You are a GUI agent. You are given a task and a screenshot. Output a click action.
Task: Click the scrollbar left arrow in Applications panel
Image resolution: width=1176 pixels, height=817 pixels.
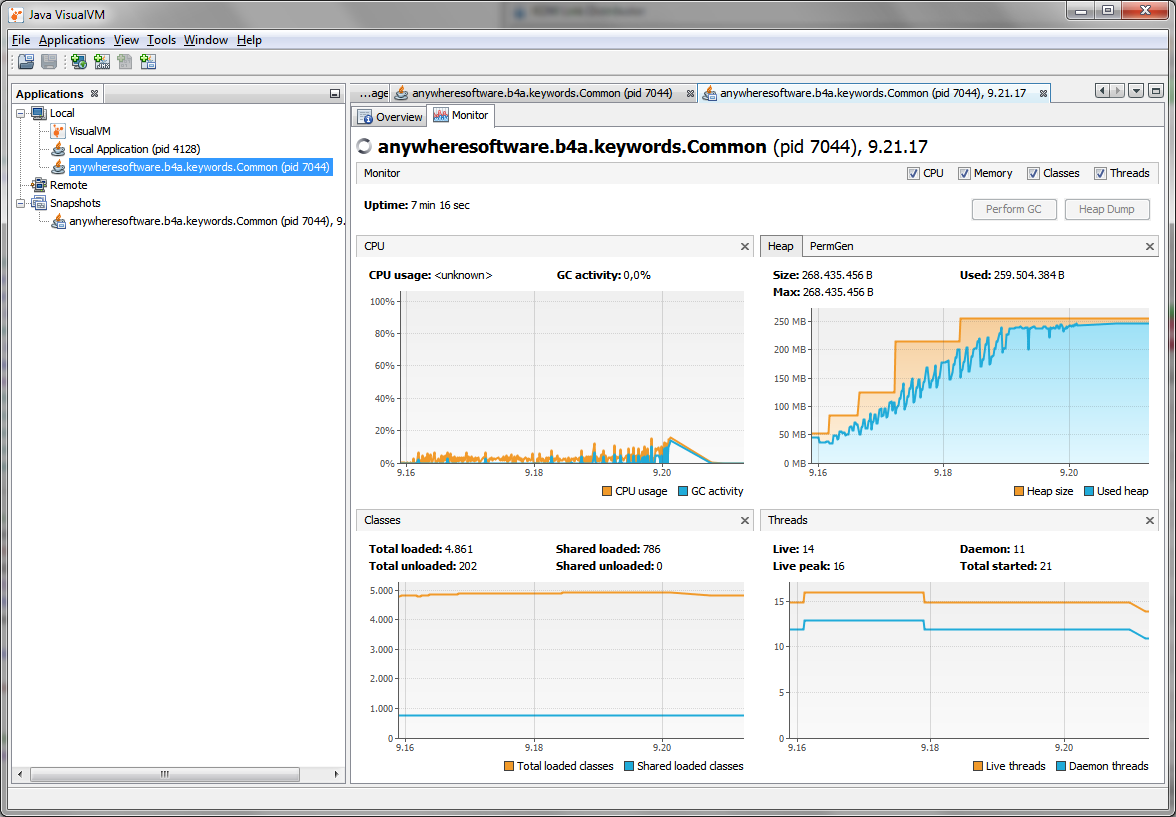pyautogui.click(x=20, y=774)
